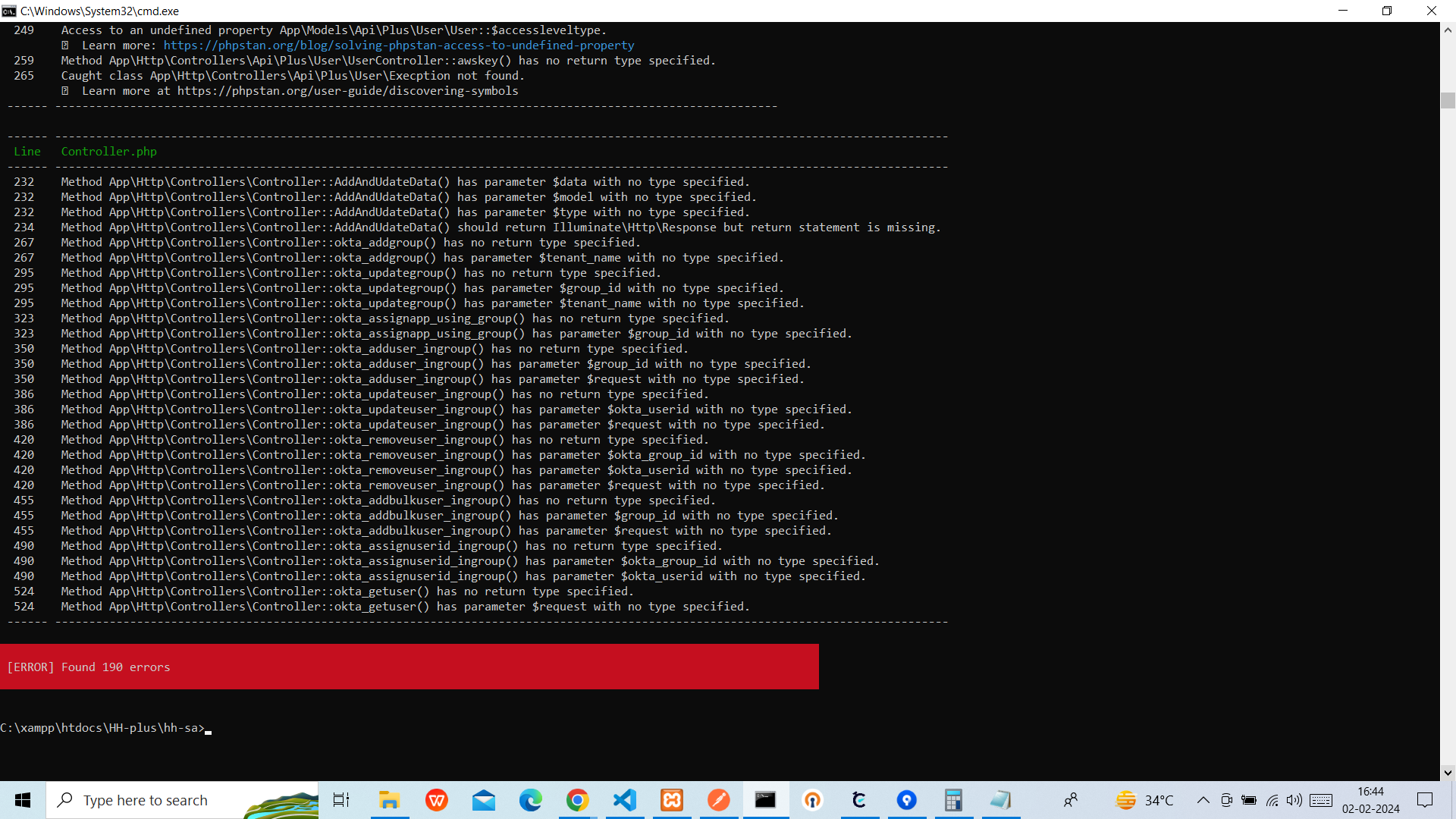Click the scroll up arrow of console
Image resolution: width=1456 pixels, height=819 pixels.
(x=1448, y=30)
